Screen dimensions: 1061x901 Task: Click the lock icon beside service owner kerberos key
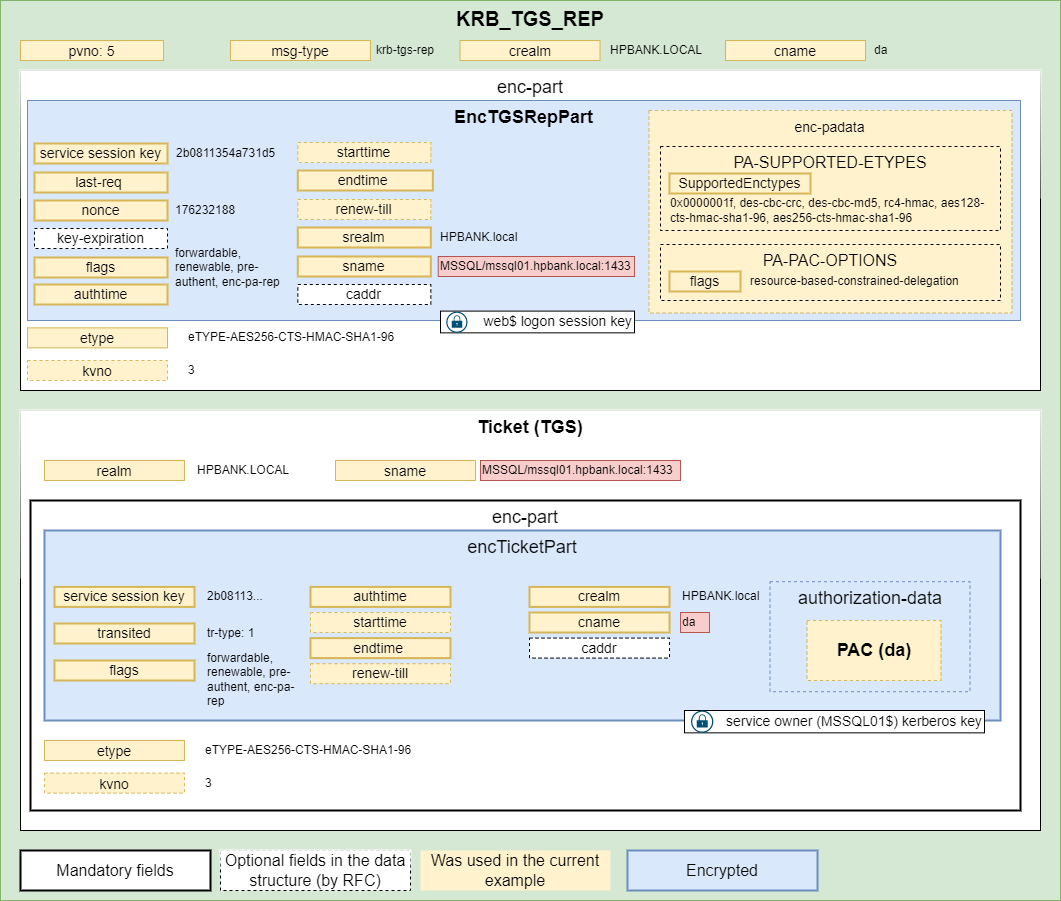click(x=701, y=721)
